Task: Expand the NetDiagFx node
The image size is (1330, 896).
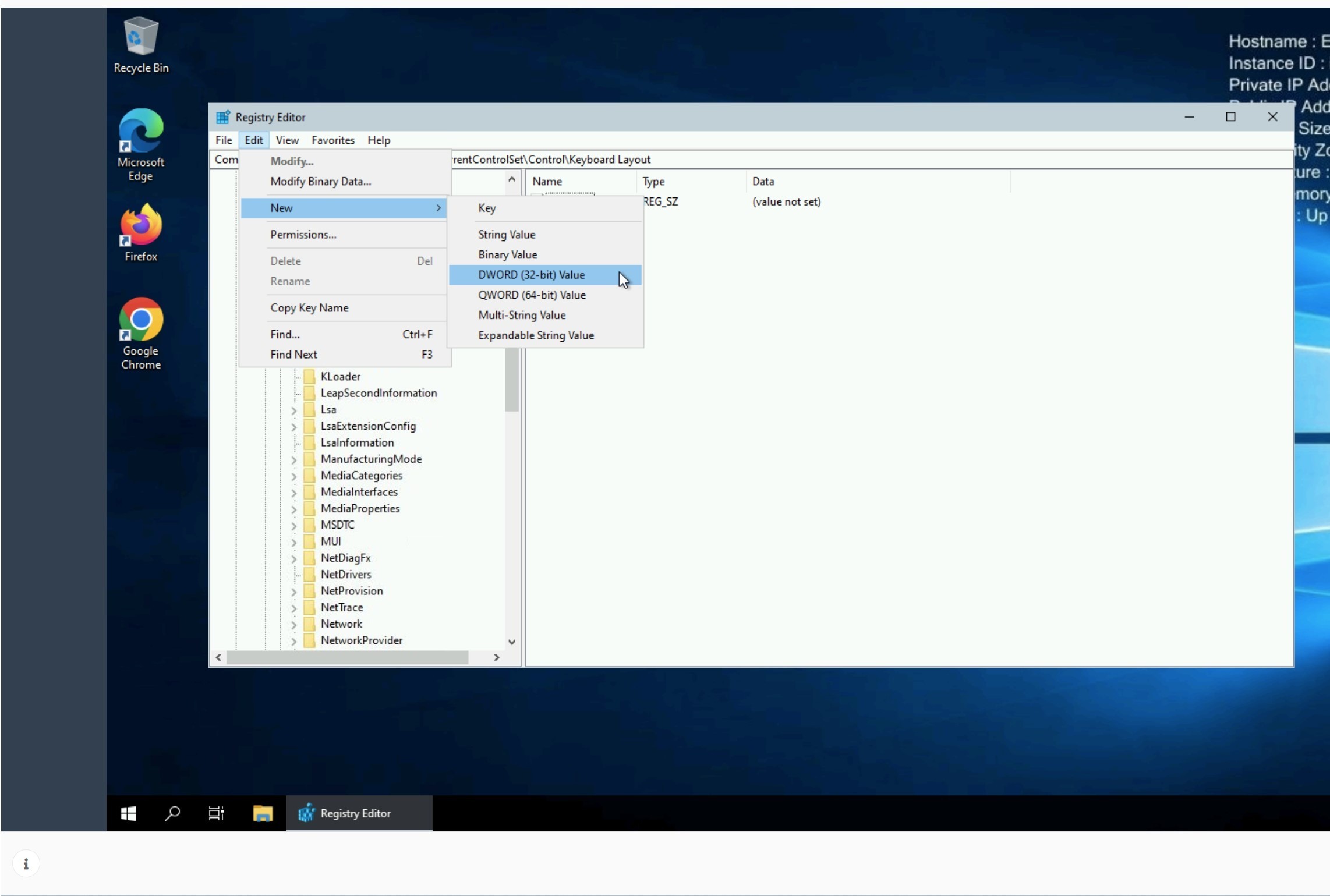Action: tap(293, 559)
